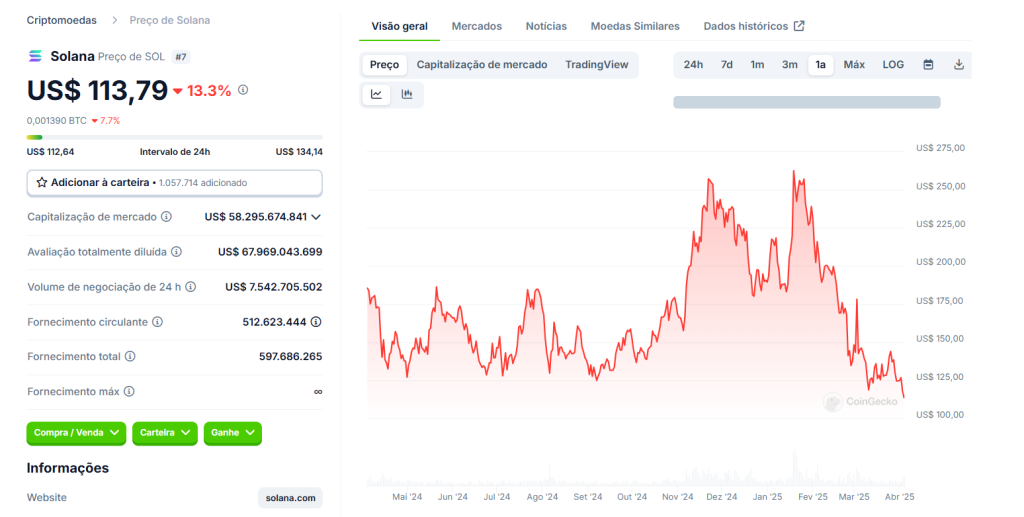Image resolution: width=1024 pixels, height=517 pixels.
Task: Show Capitalização de mercado chart mode
Action: coord(482,65)
